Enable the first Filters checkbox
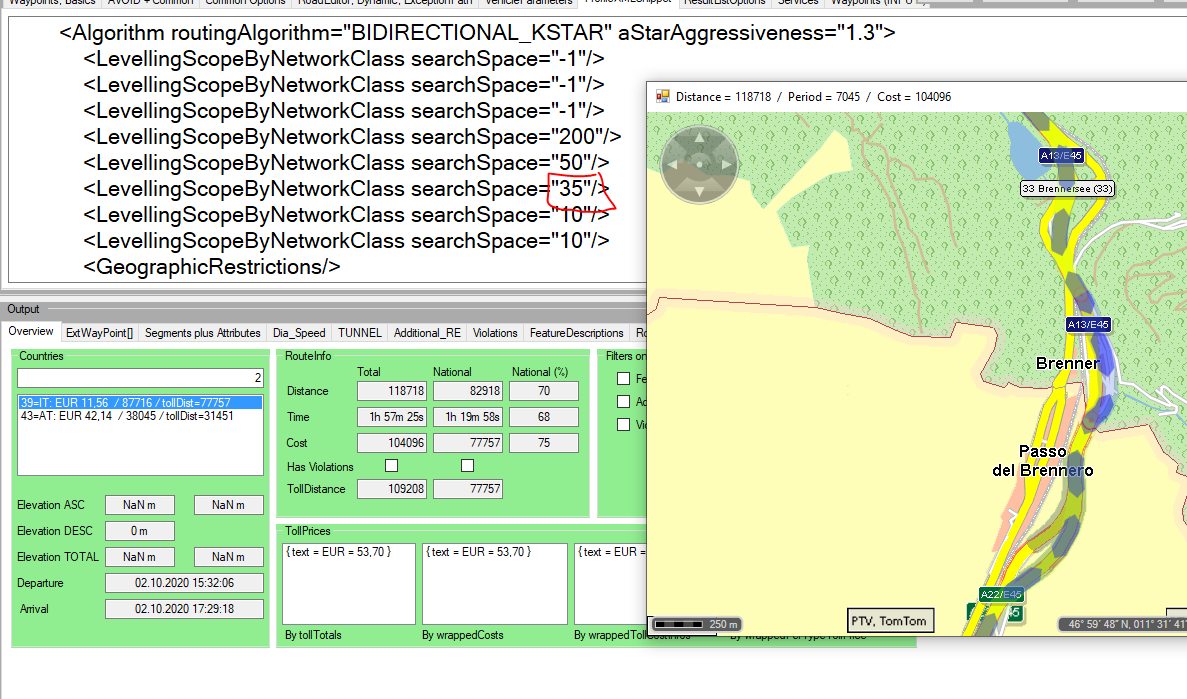Image resolution: width=1187 pixels, height=699 pixels. [624, 379]
